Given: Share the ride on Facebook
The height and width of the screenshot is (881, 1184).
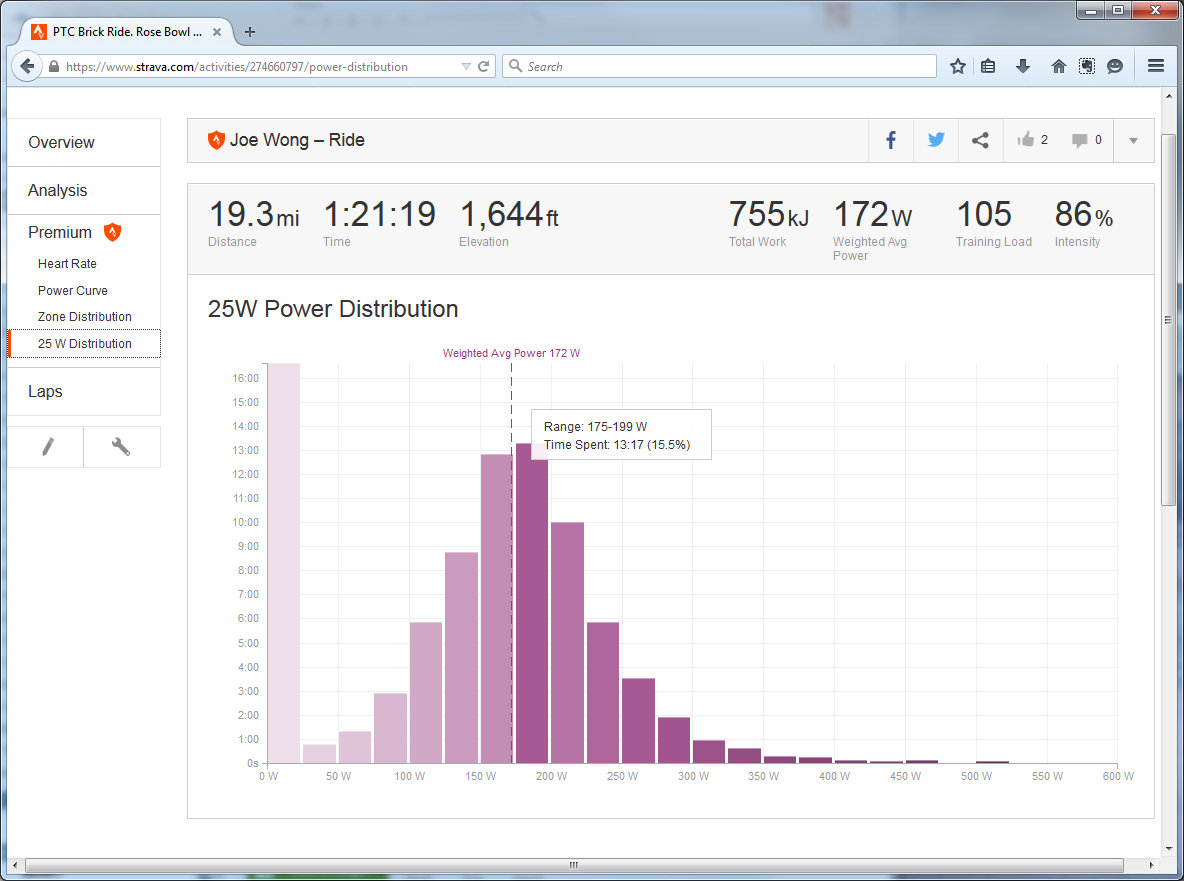Looking at the screenshot, I should point(891,140).
